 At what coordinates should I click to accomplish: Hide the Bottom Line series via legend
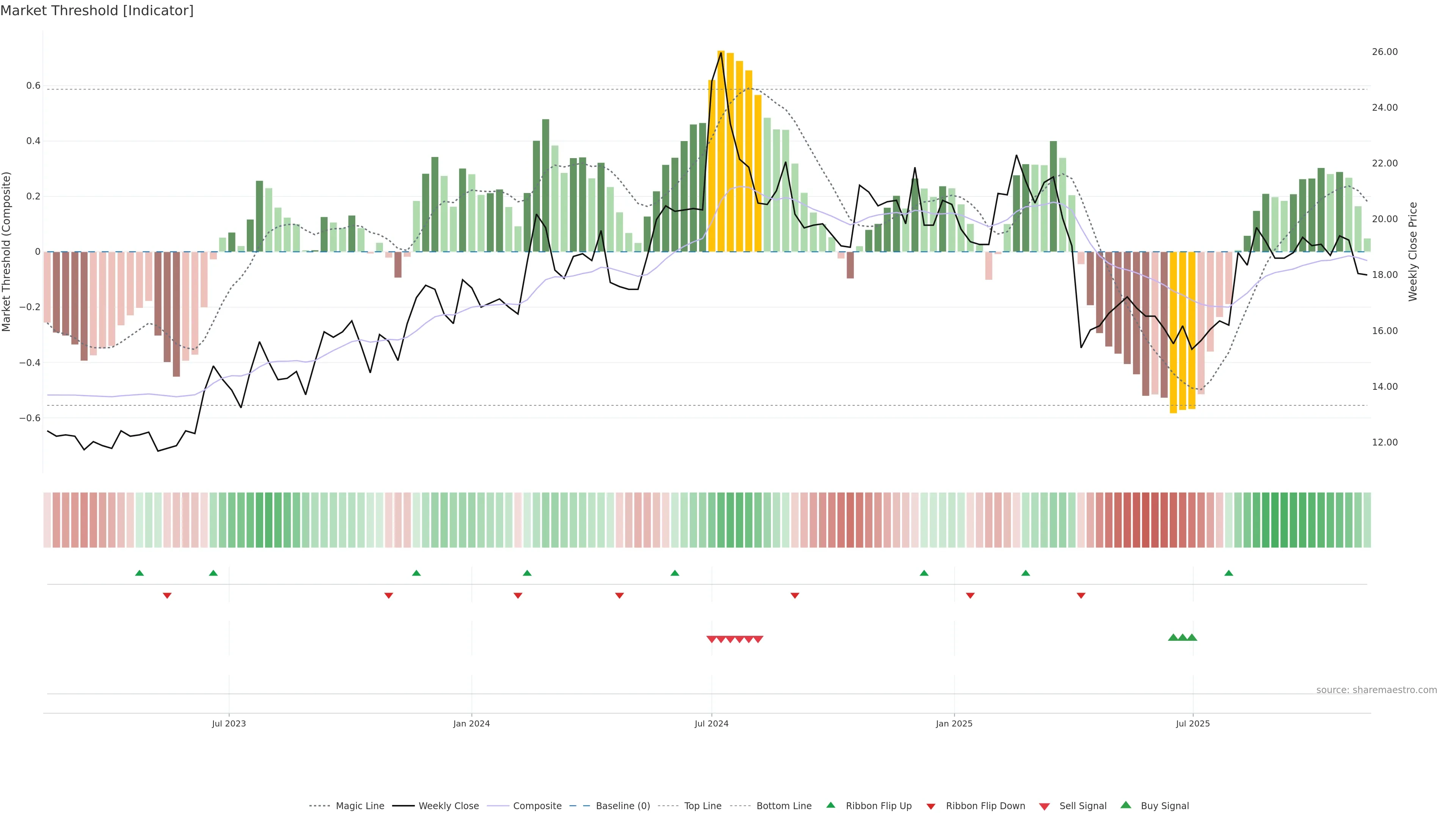(x=783, y=806)
